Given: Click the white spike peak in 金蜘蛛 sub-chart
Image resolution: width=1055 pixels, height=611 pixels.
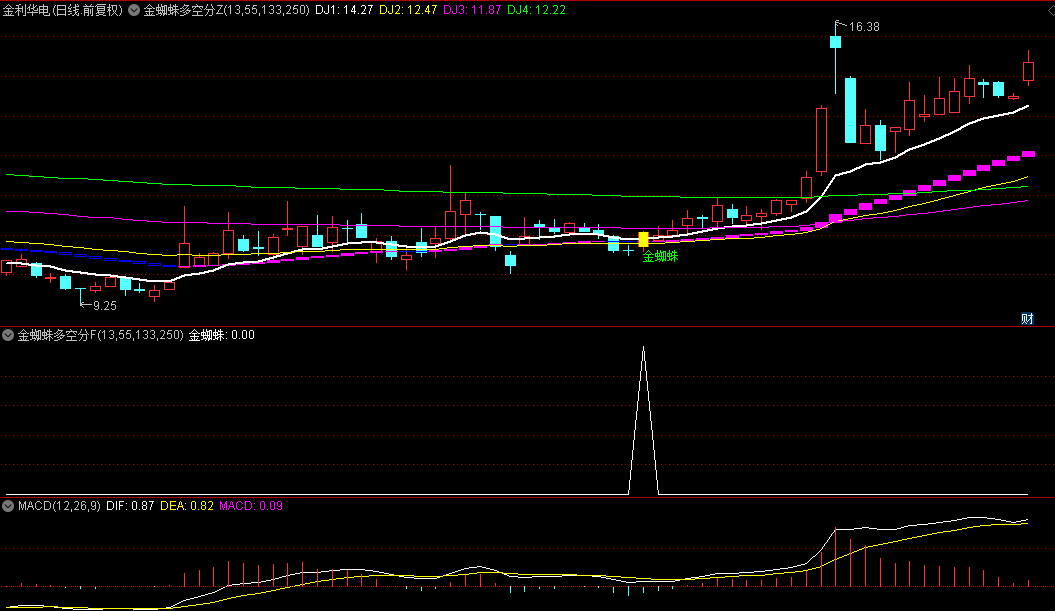Looking at the screenshot, I should pos(643,349).
